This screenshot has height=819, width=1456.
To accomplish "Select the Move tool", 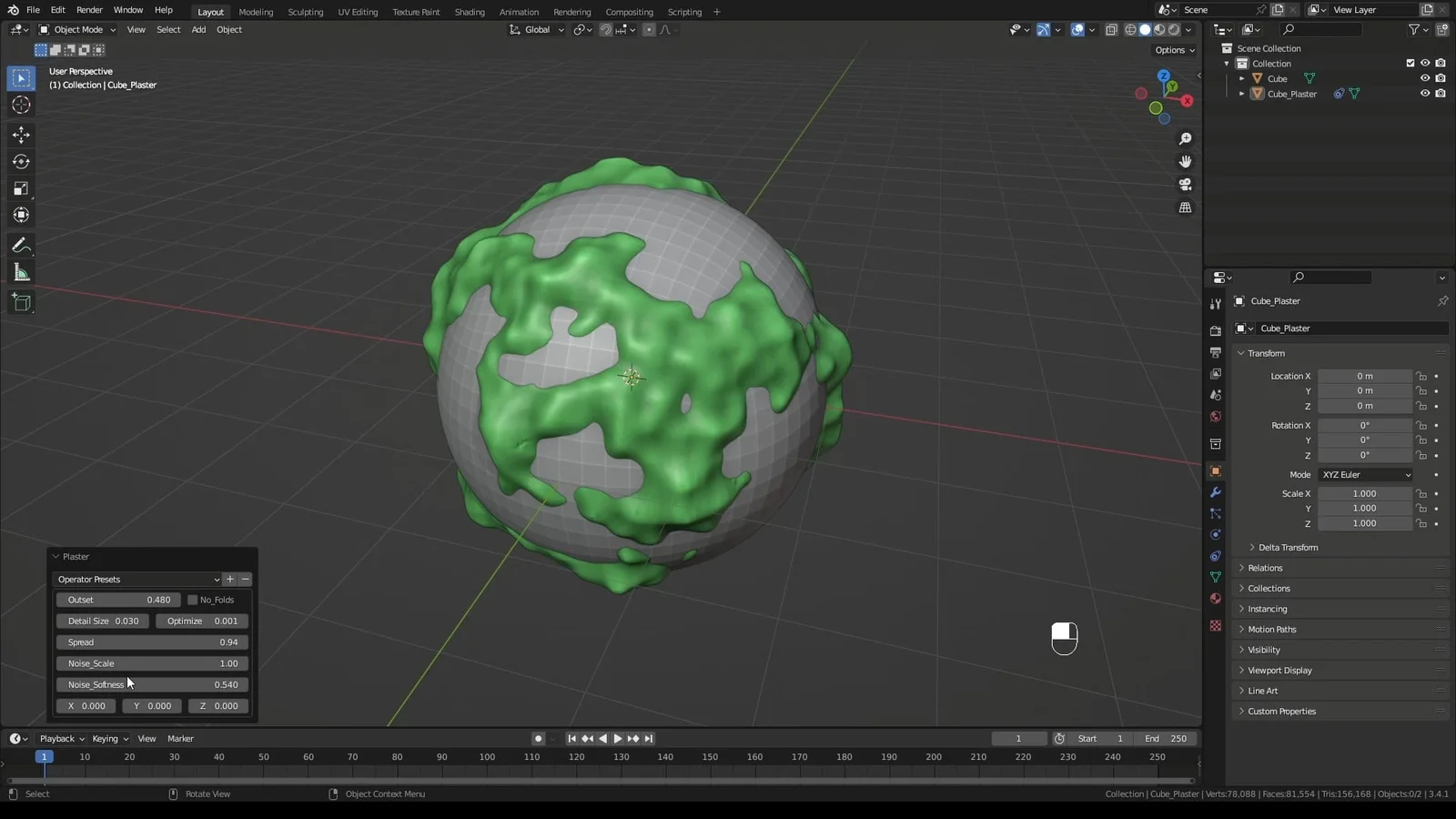I will tap(20, 135).
